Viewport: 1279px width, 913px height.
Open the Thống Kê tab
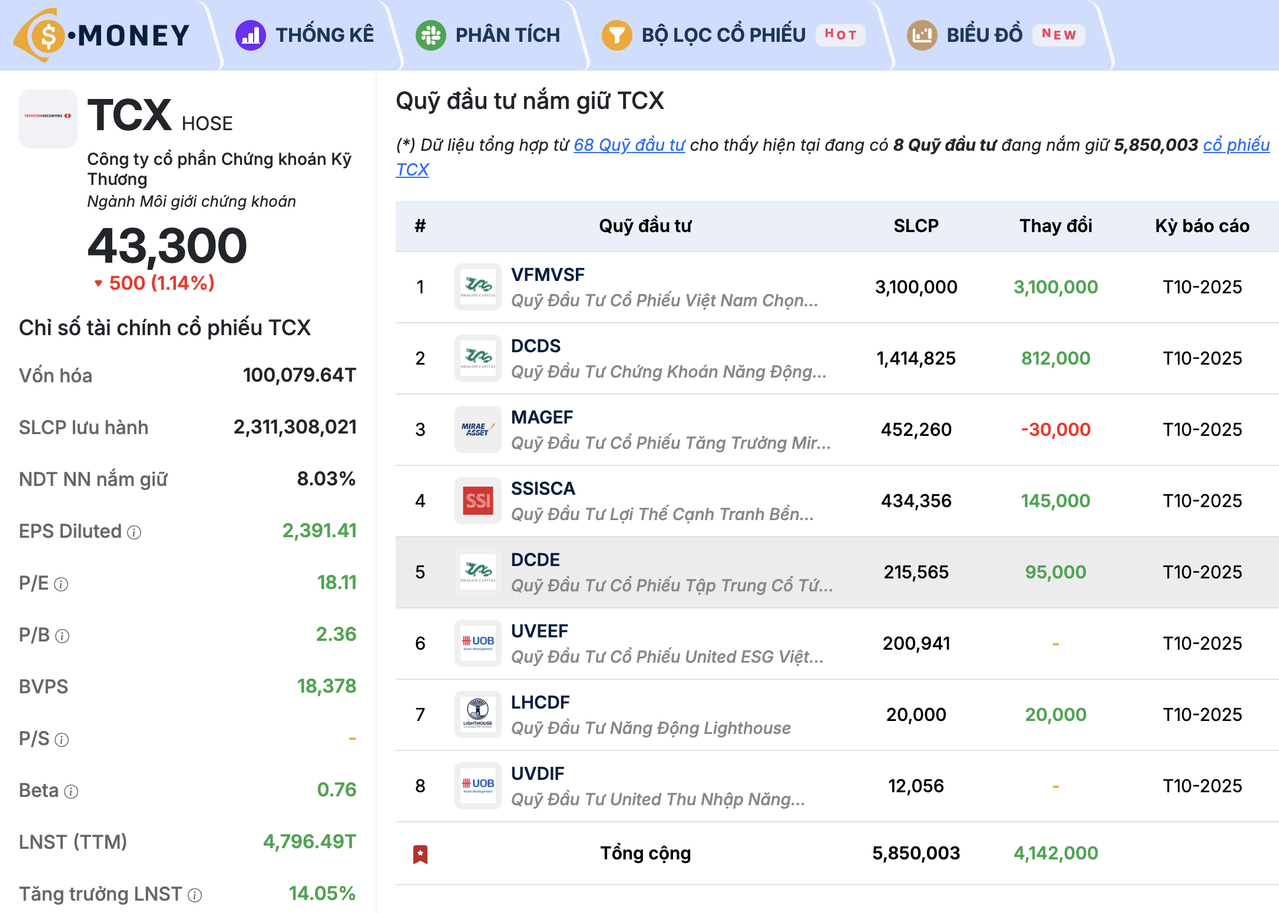(305, 35)
